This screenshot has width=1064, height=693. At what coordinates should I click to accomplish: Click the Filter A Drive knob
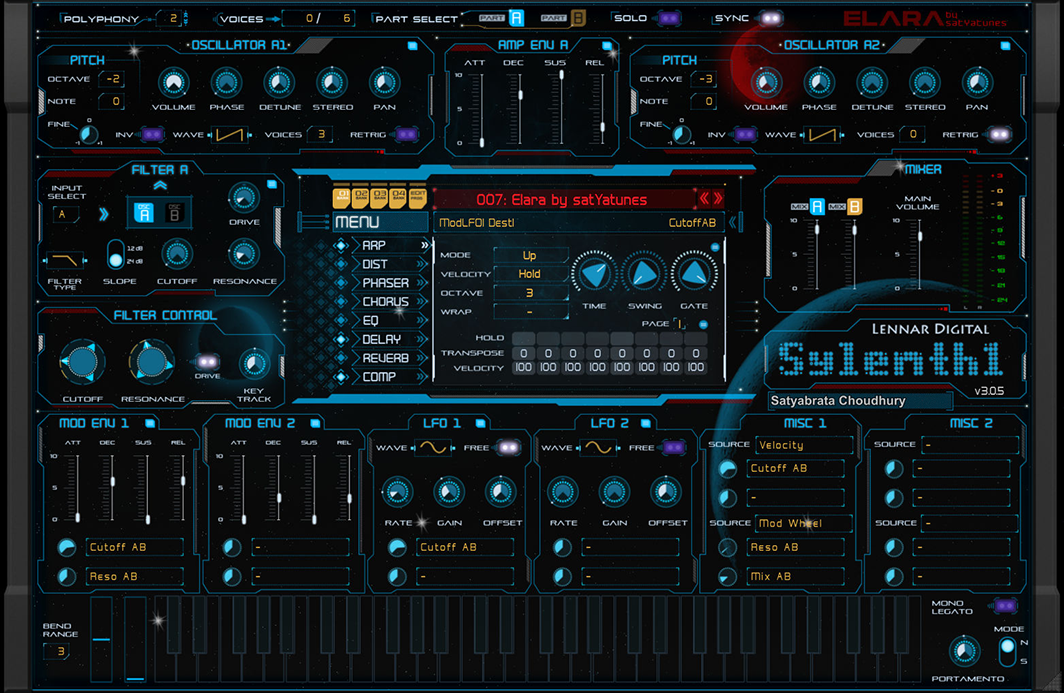pyautogui.click(x=244, y=198)
